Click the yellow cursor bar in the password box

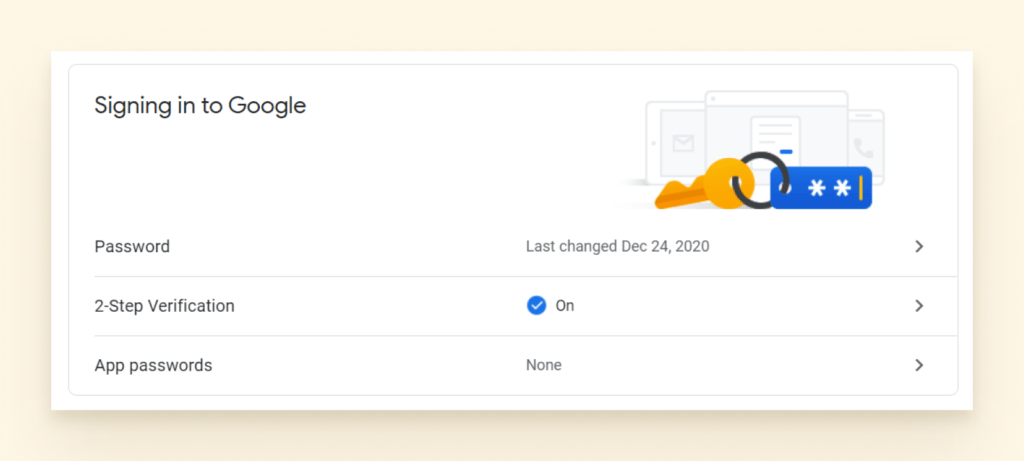coord(860,187)
